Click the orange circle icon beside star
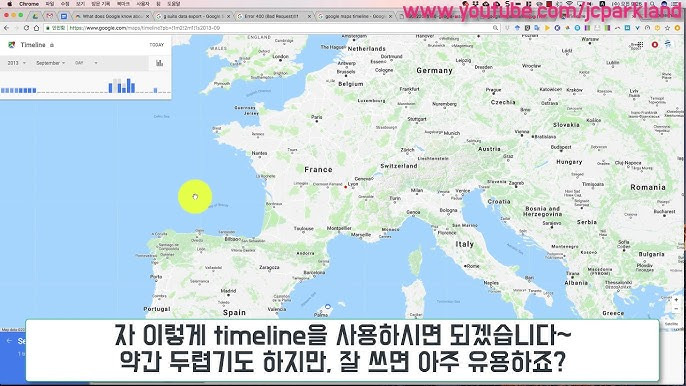Image resolution: width=686 pixels, height=386 pixels. click(677, 28)
